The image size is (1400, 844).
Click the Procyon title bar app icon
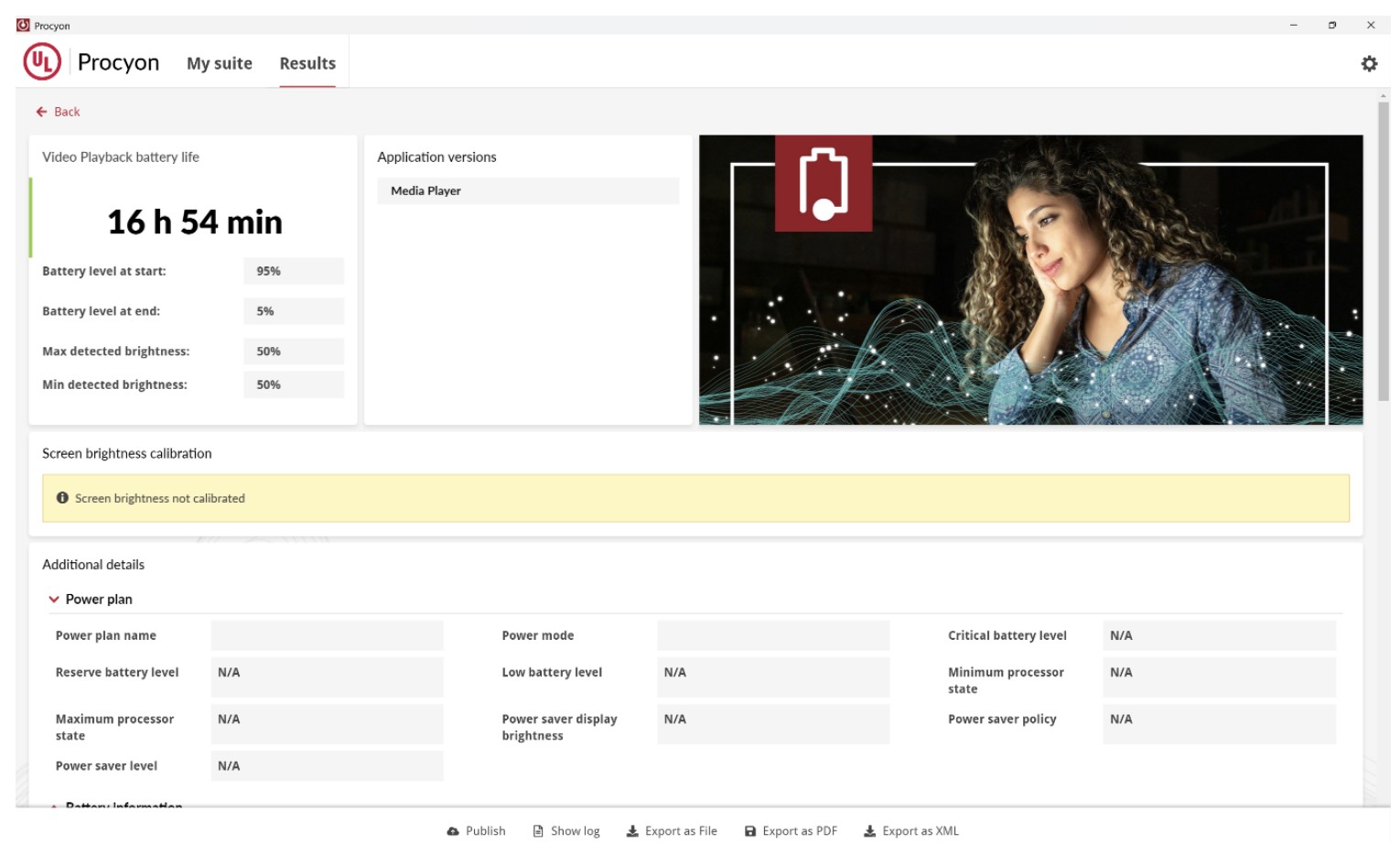point(23,25)
